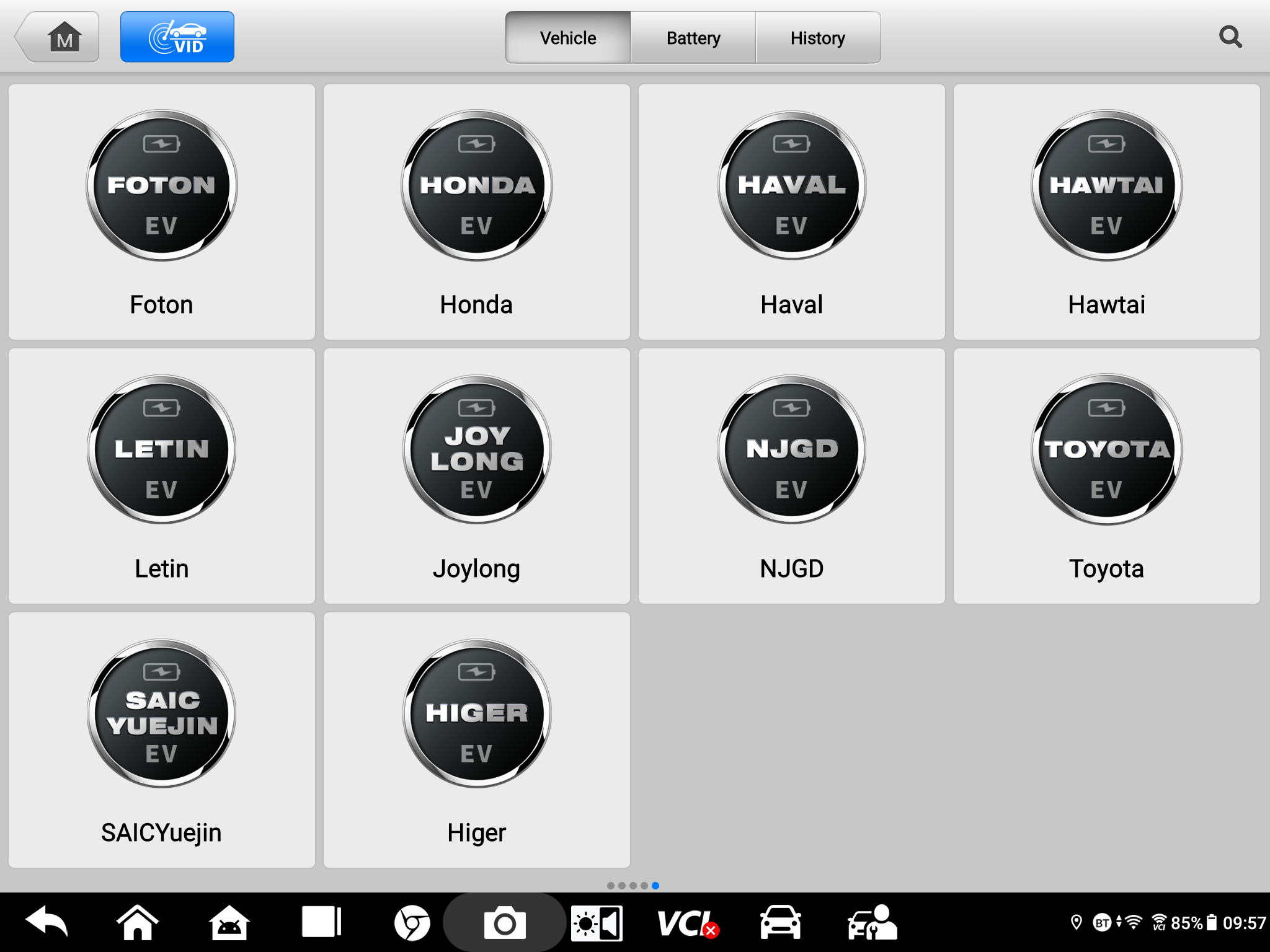Screen dimensions: 1270x952
Task: Open the SAICYuejin brand tile
Action: [162, 740]
